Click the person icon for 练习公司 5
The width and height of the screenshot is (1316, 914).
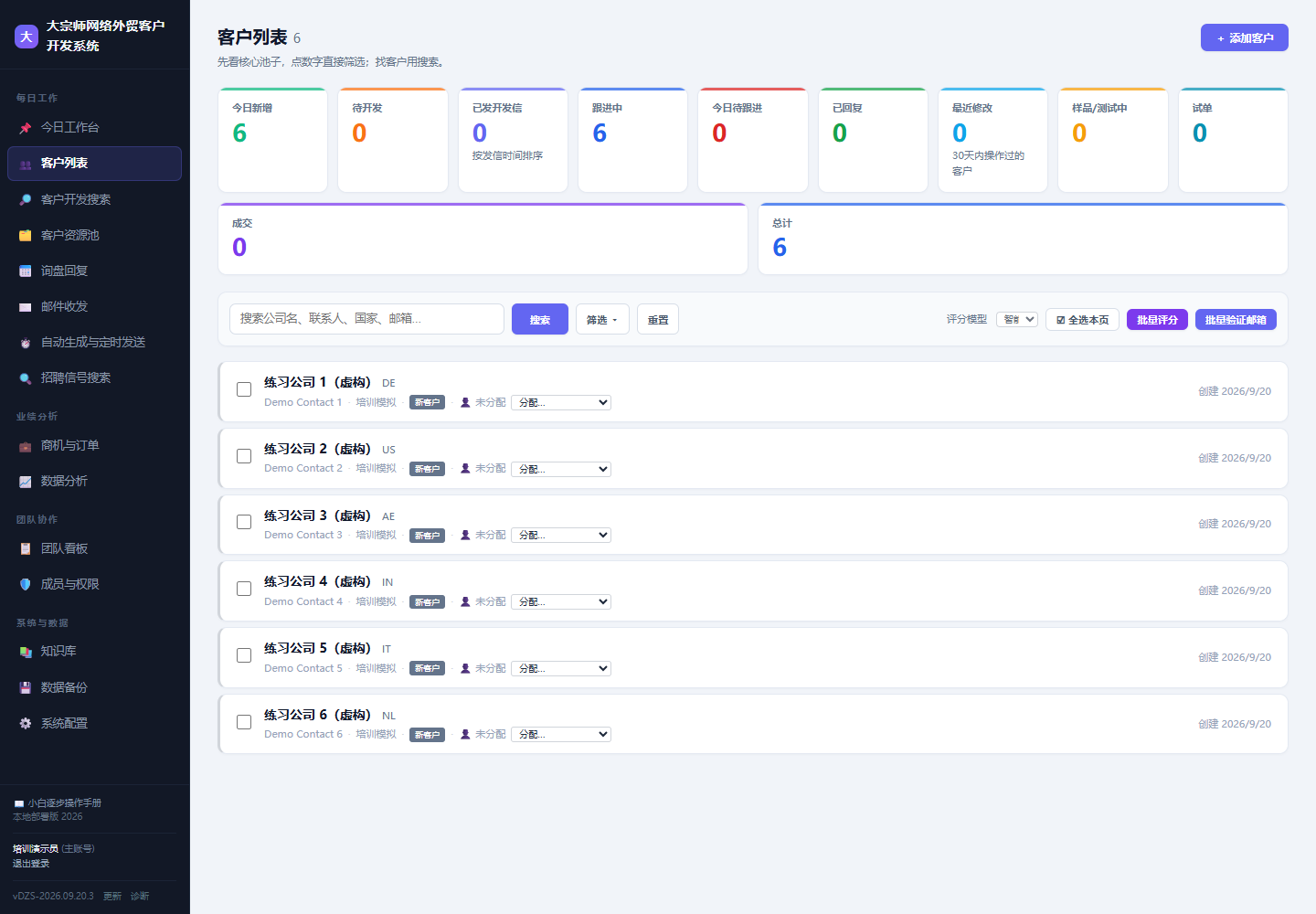465,668
